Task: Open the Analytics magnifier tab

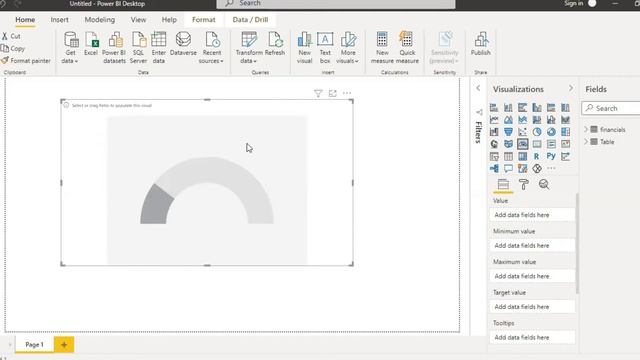Action: pos(544,184)
